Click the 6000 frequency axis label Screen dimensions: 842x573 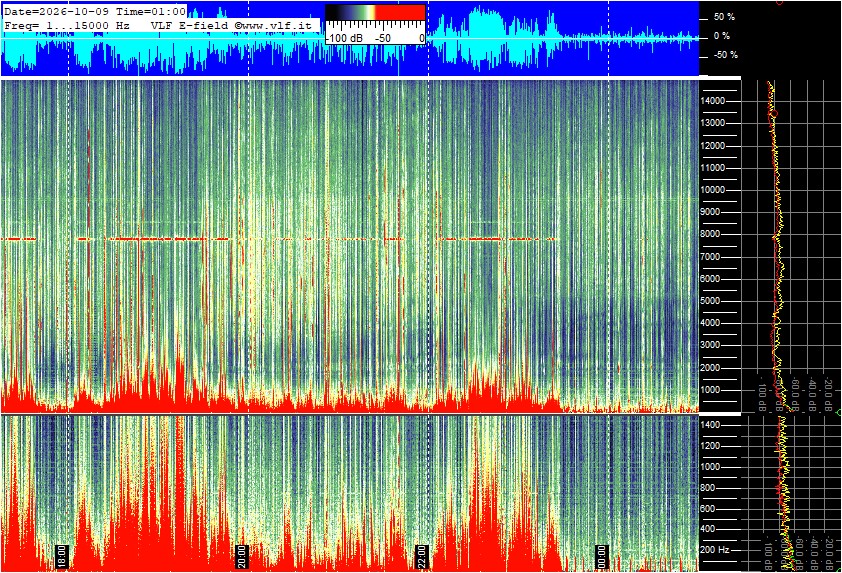coord(711,279)
